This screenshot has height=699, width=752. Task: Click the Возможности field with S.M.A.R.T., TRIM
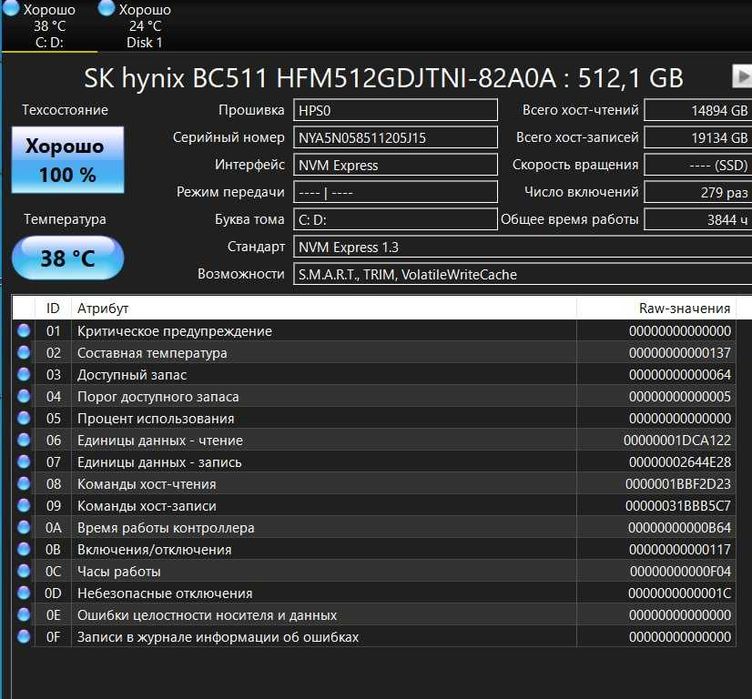pyautogui.click(x=523, y=274)
